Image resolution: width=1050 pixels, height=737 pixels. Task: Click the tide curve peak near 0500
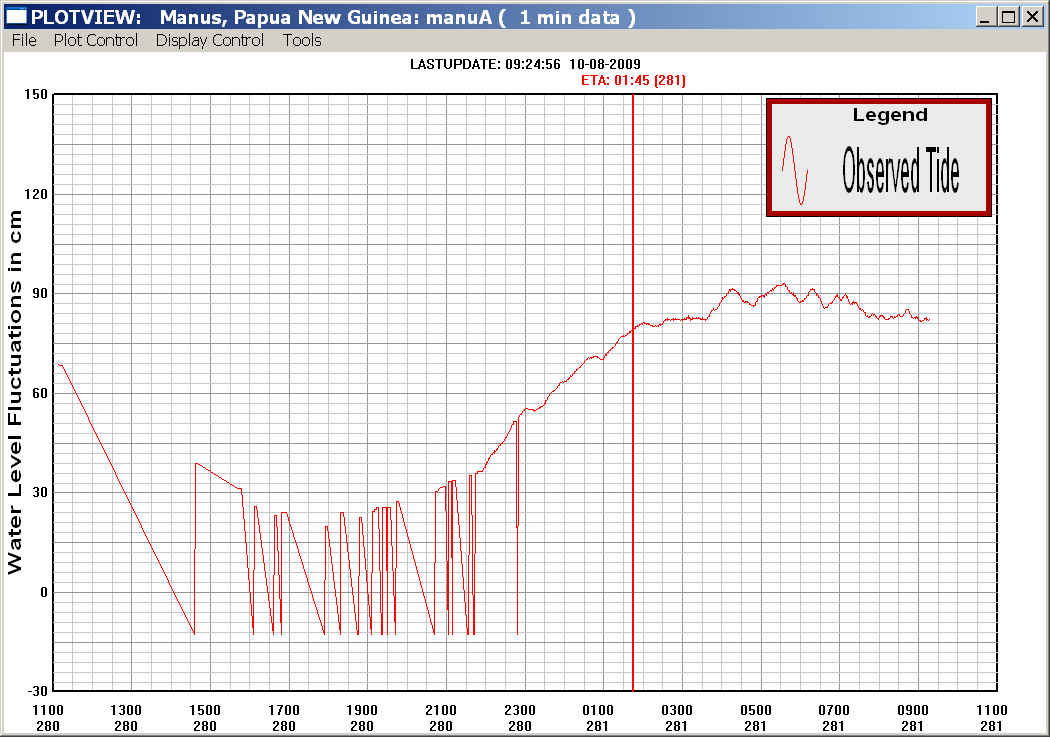point(781,284)
